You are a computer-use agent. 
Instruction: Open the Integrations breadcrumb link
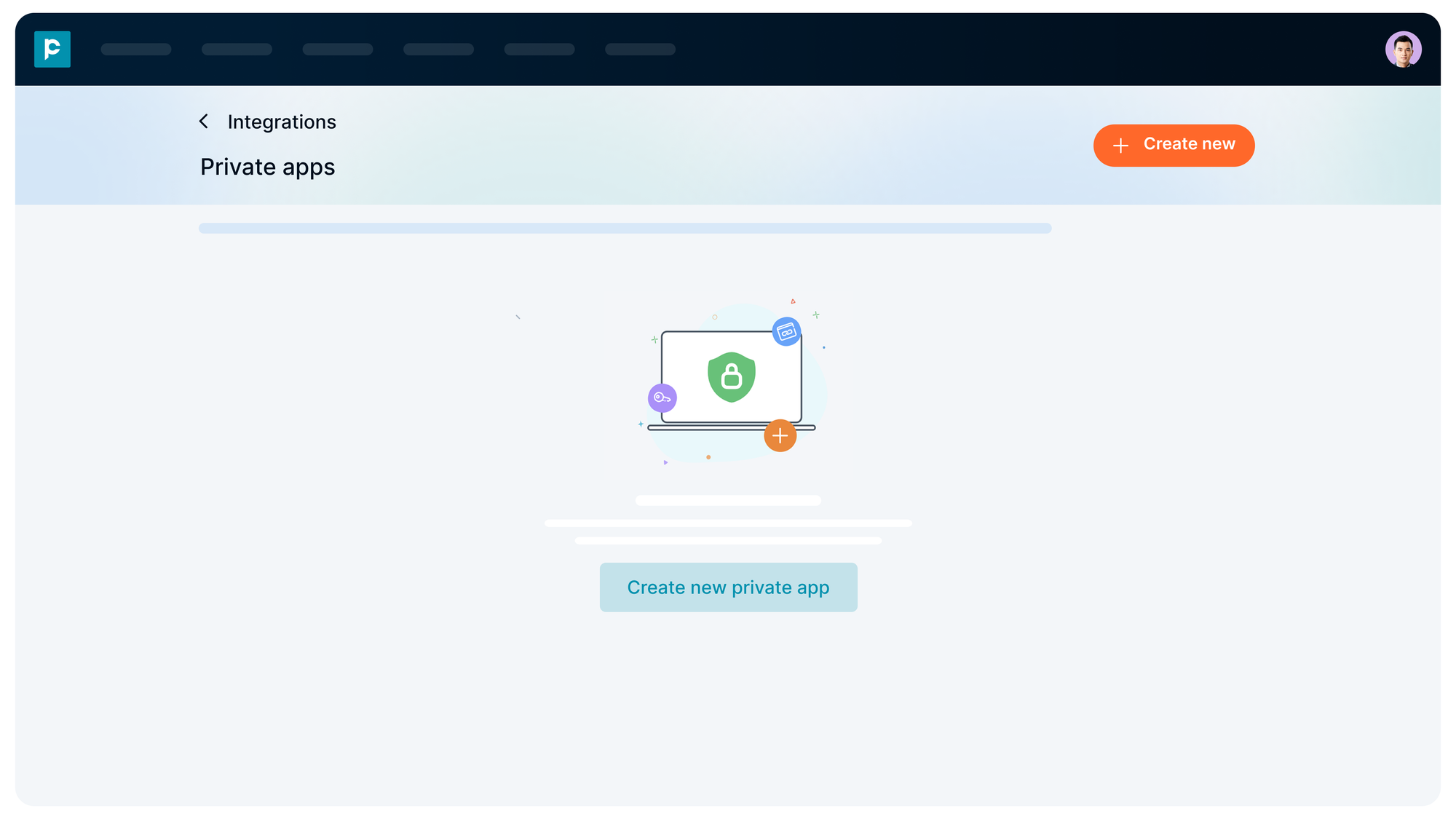point(282,122)
